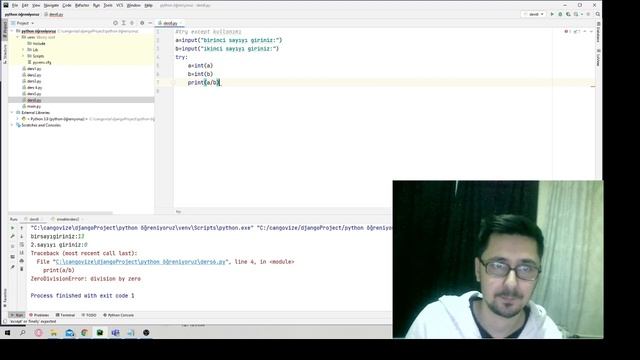Collapse External Libraries node
Image resolution: width=640 pixels, height=360 pixels.
(x=12, y=113)
